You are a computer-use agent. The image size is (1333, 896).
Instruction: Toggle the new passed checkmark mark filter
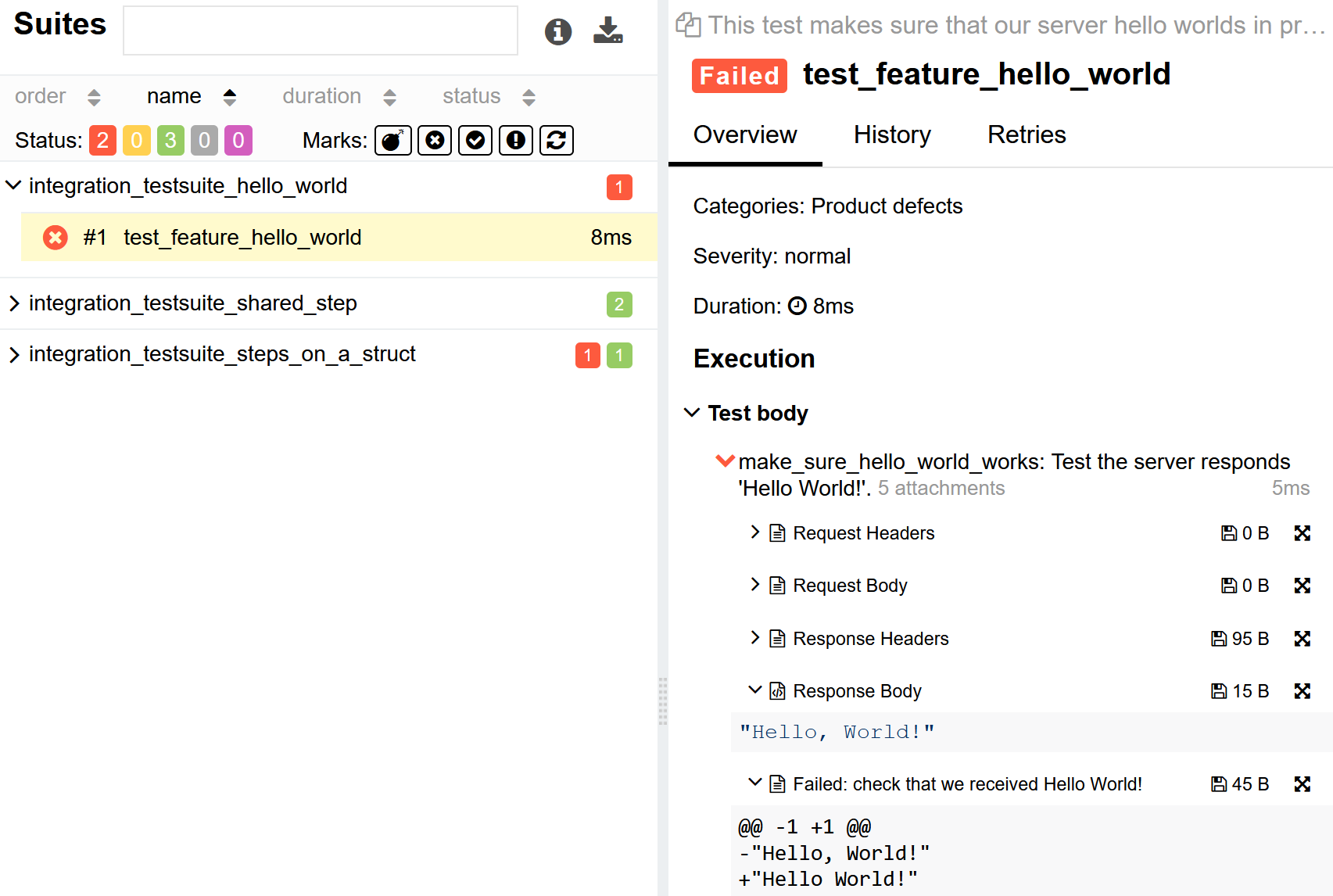pos(475,140)
